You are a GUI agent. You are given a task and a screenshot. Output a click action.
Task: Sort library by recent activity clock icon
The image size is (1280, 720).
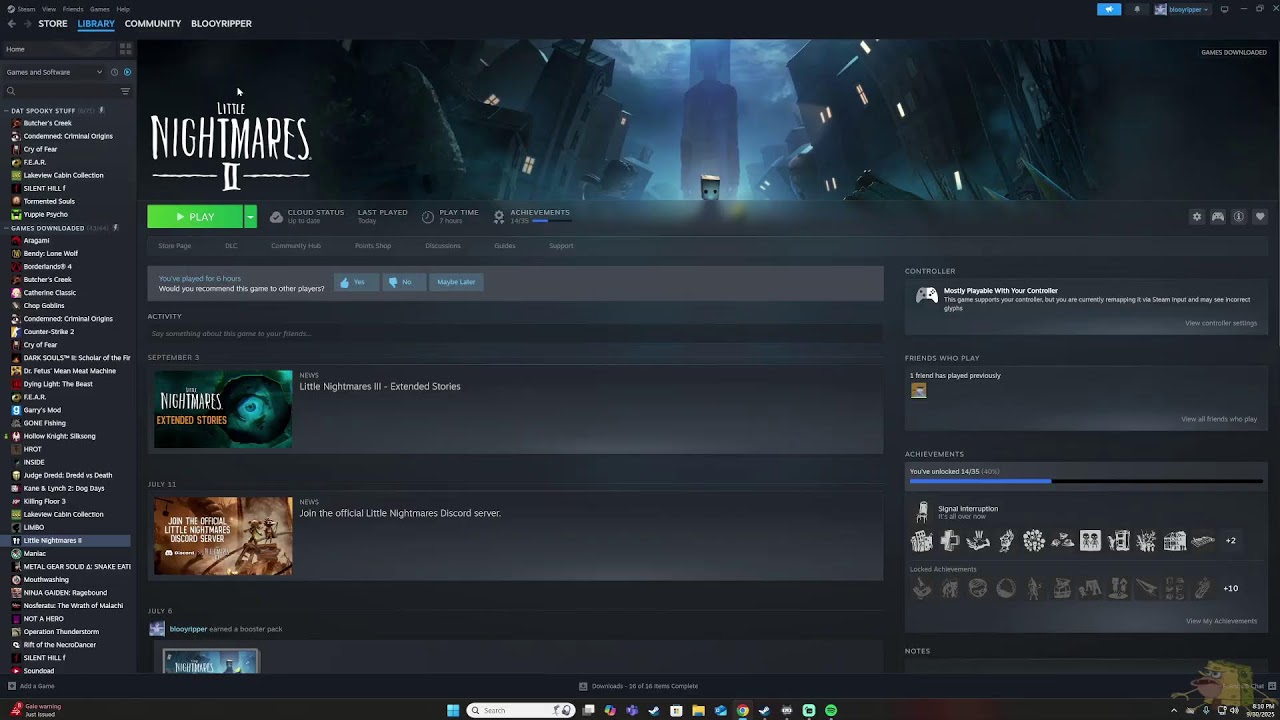[x=114, y=72]
